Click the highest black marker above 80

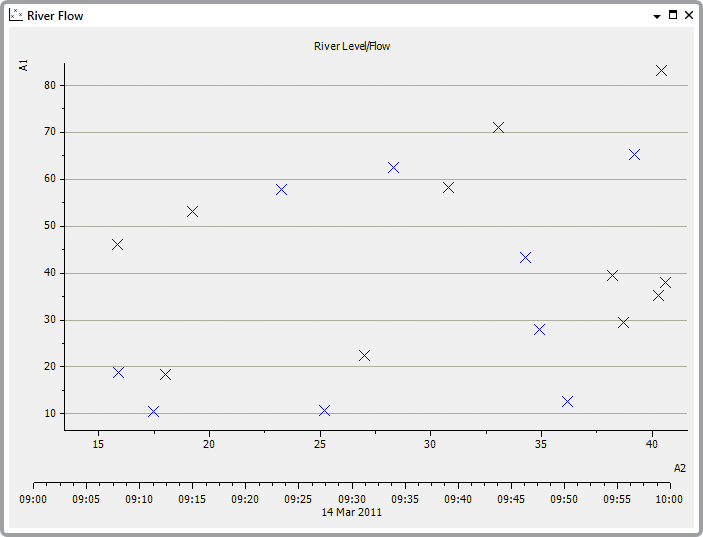[x=661, y=71]
